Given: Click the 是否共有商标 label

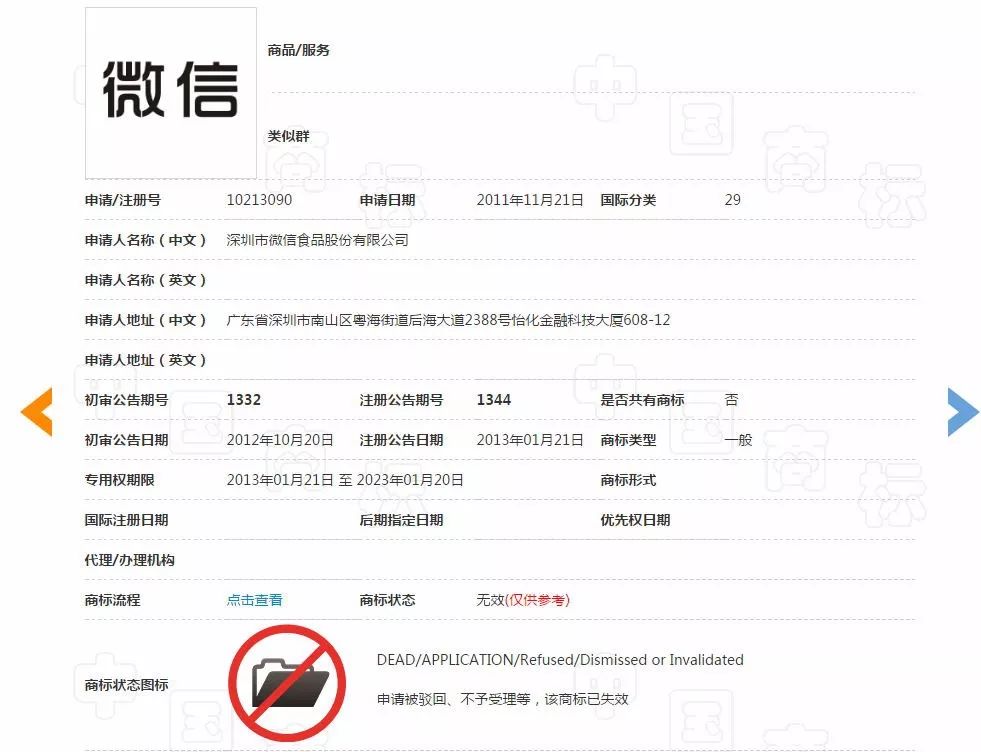Looking at the screenshot, I should 642,400.
